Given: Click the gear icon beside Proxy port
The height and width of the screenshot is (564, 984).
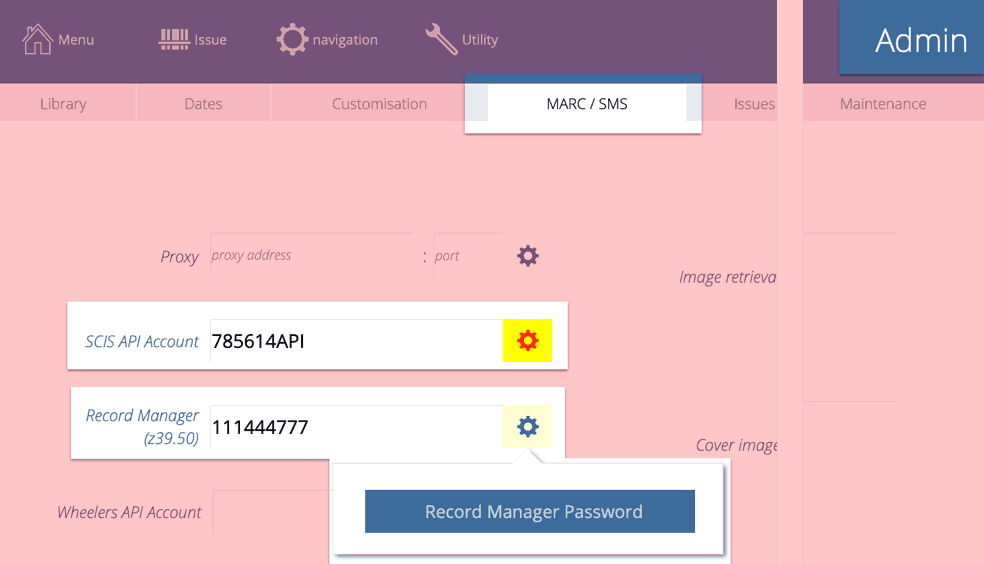Looking at the screenshot, I should coord(528,256).
